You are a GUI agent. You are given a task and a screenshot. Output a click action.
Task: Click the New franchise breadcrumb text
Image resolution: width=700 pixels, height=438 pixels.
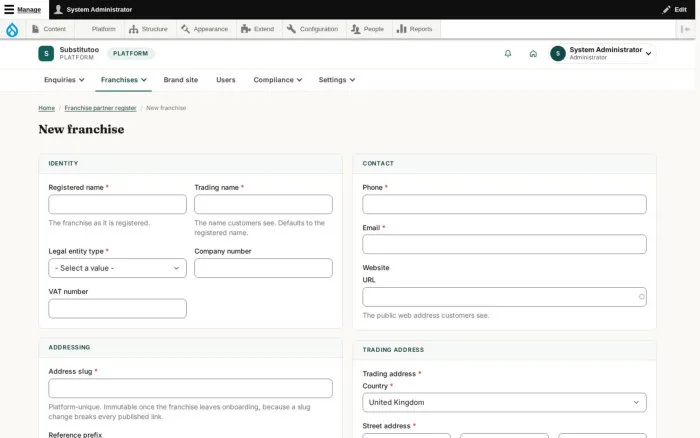tap(166, 108)
